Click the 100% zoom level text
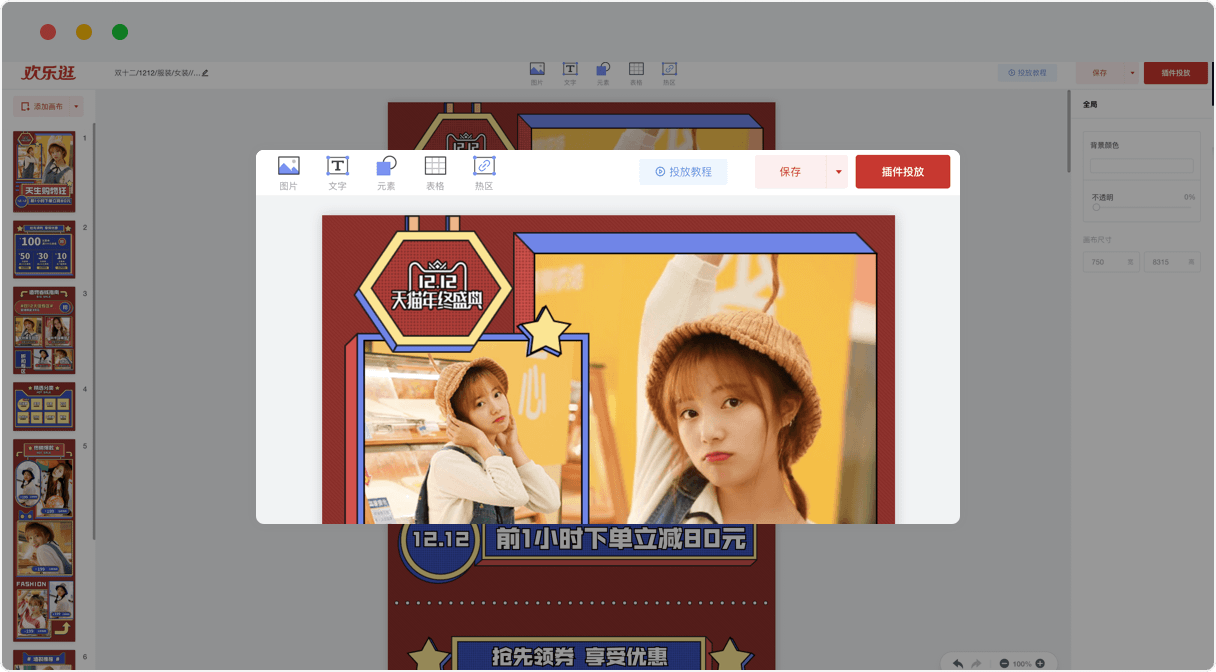The width and height of the screenshot is (1216, 672). (1022, 663)
